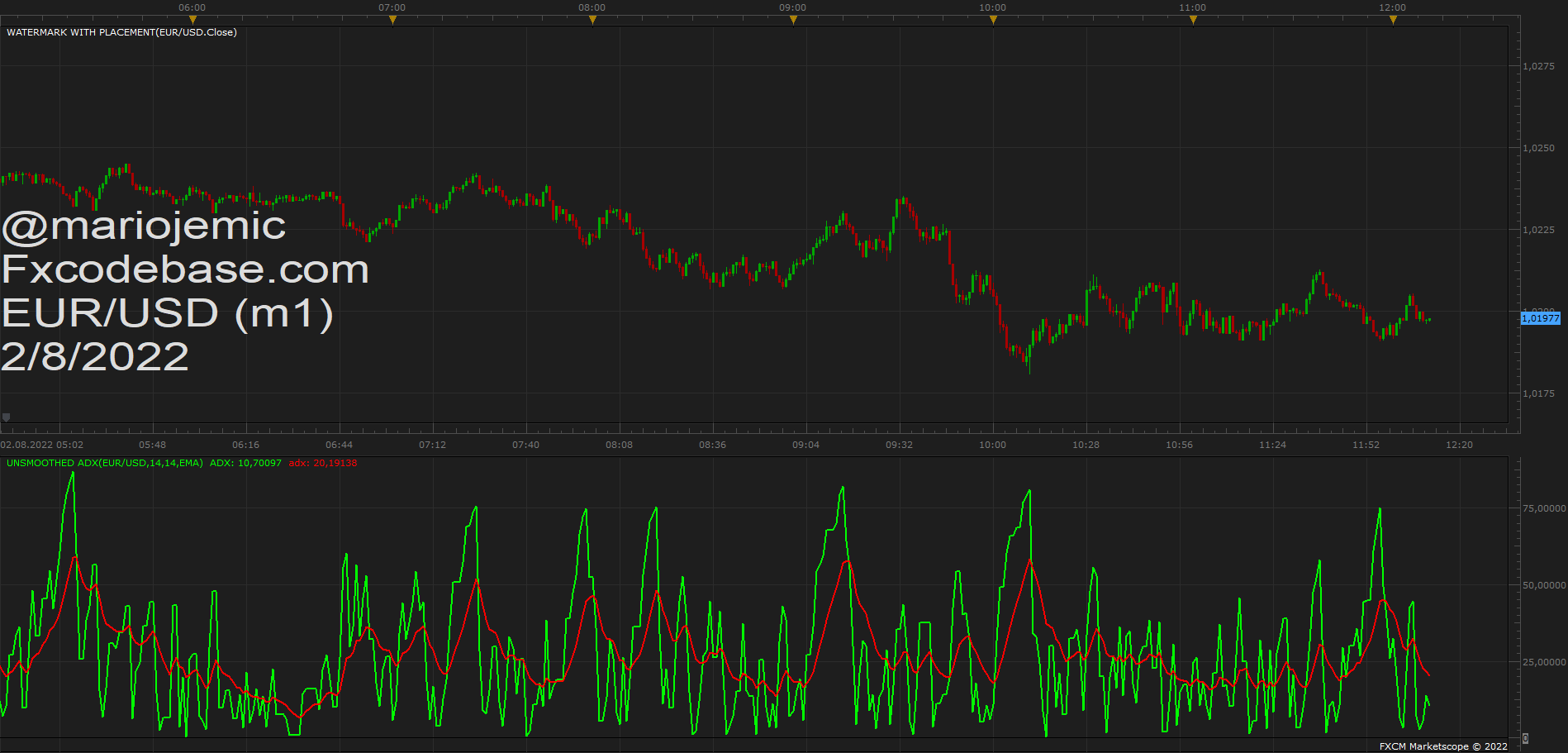This screenshot has height=753, width=1568.
Task: Click the blue current price label 1,01977
Action: point(1541,318)
